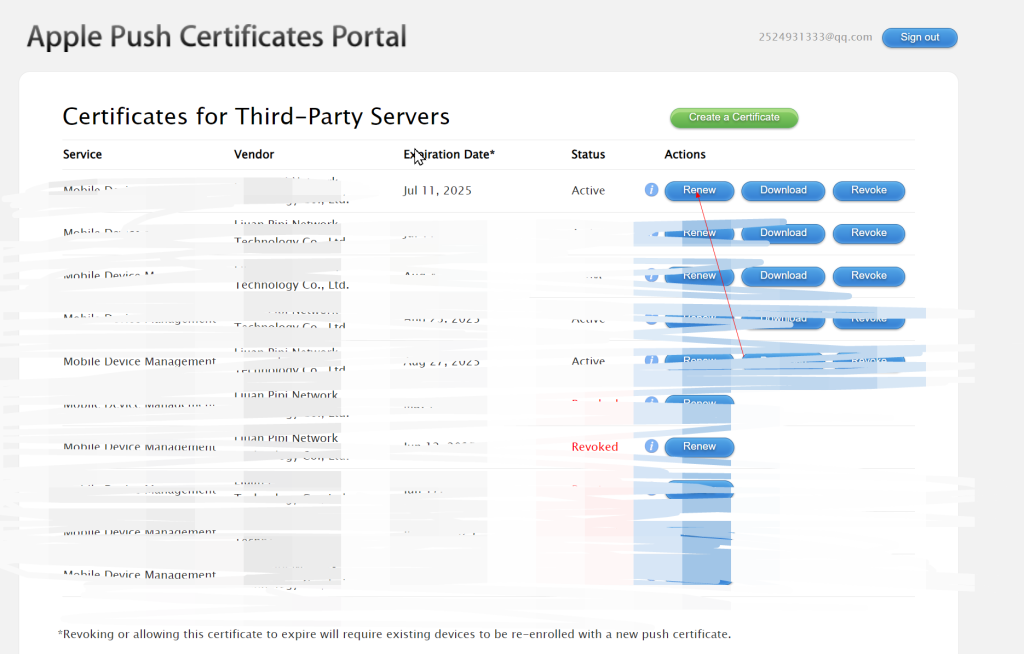Click the Service column header
This screenshot has width=1024, height=654.
coord(82,154)
